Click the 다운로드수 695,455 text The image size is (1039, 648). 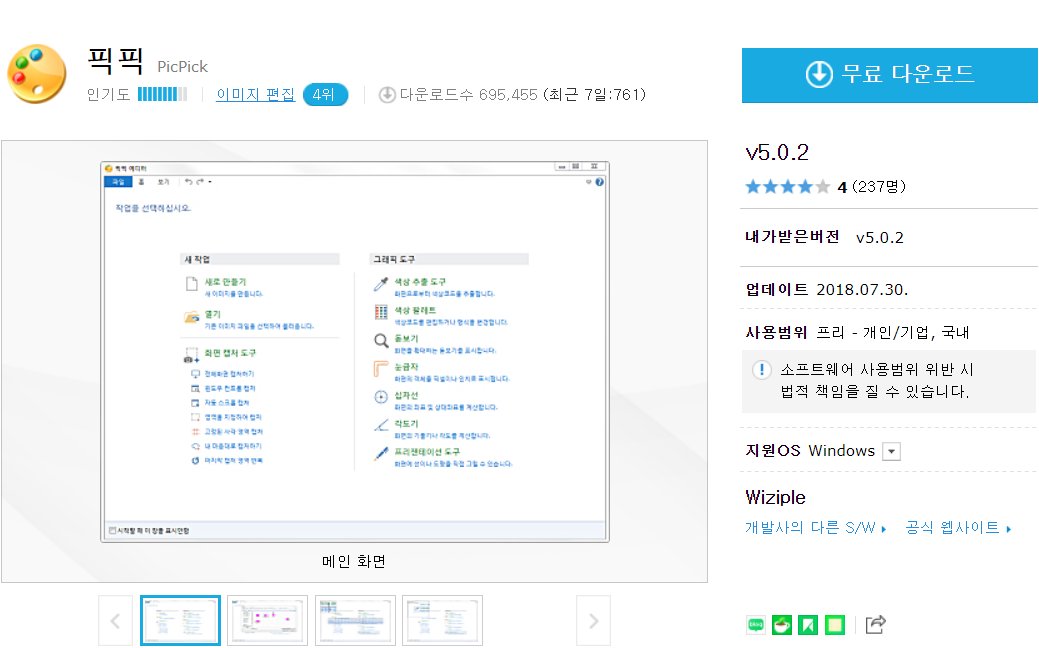pyautogui.click(x=468, y=95)
